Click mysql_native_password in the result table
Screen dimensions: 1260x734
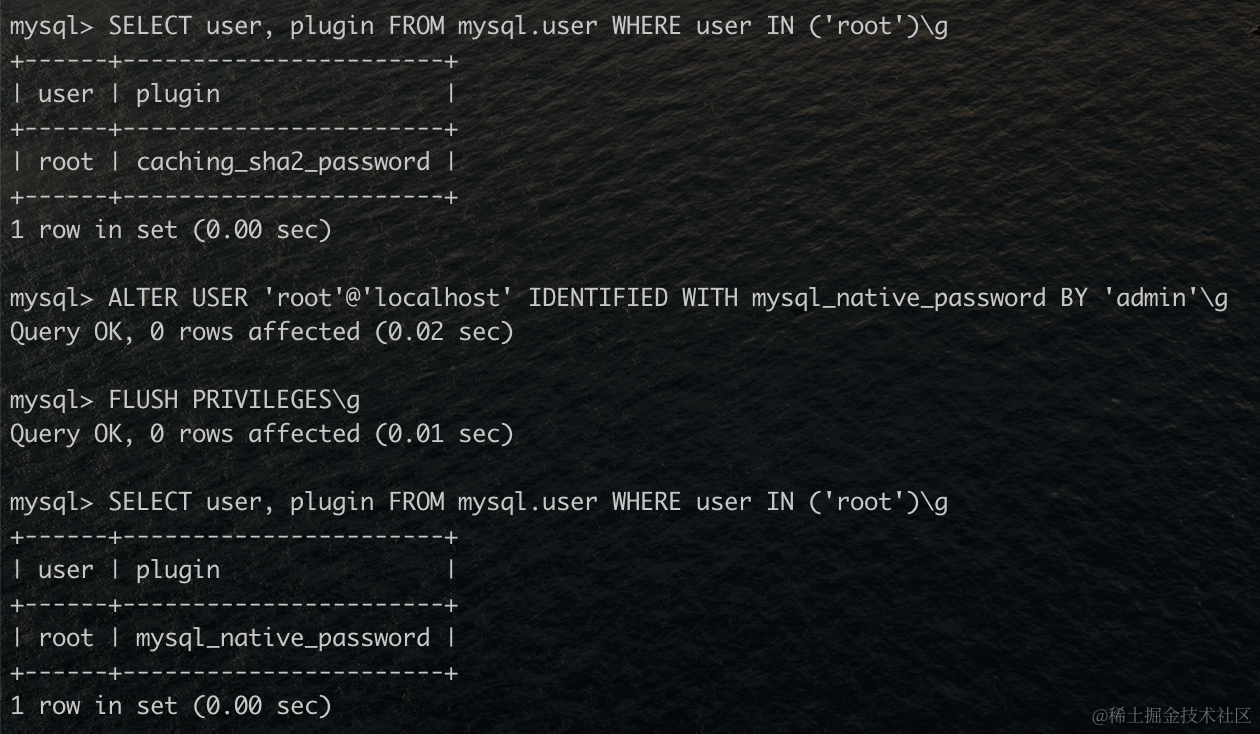click(283, 638)
